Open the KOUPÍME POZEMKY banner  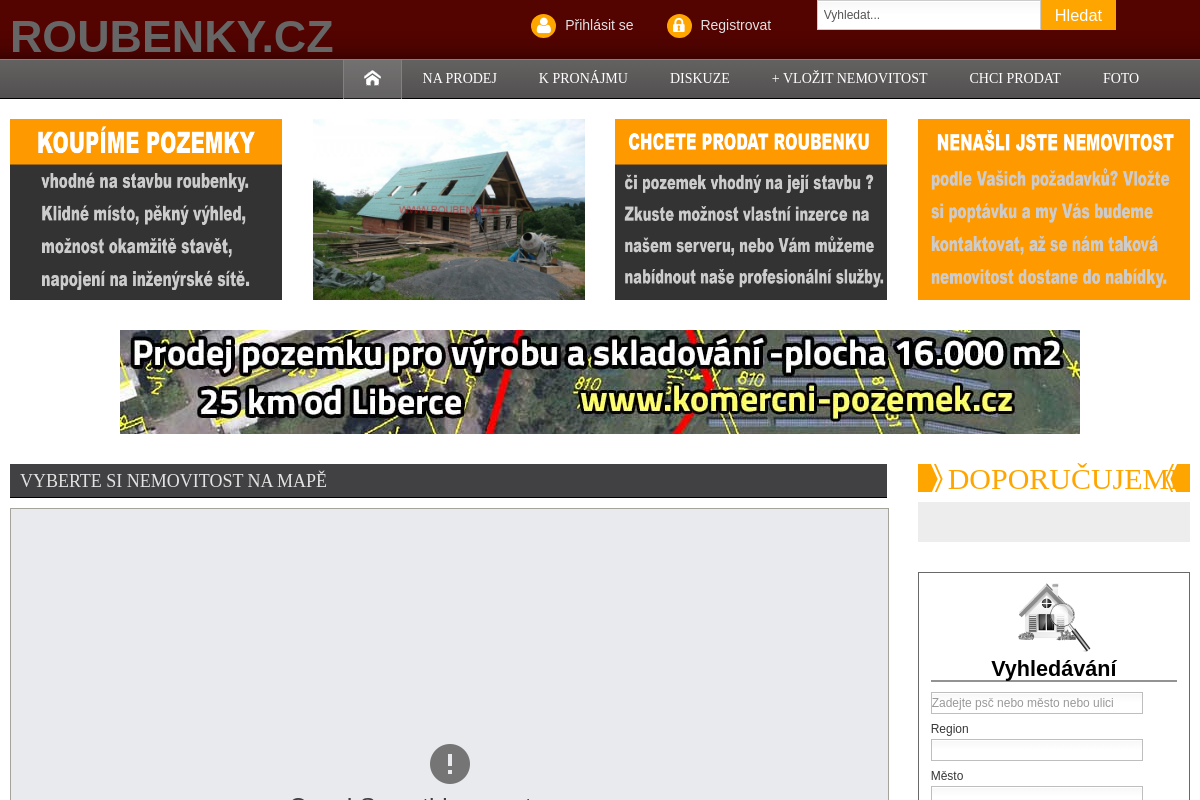point(146,209)
